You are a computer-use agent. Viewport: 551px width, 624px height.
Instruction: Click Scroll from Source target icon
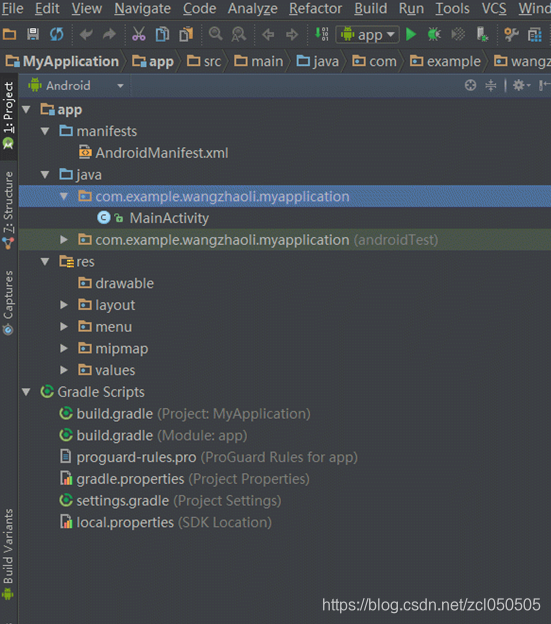pyautogui.click(x=470, y=85)
